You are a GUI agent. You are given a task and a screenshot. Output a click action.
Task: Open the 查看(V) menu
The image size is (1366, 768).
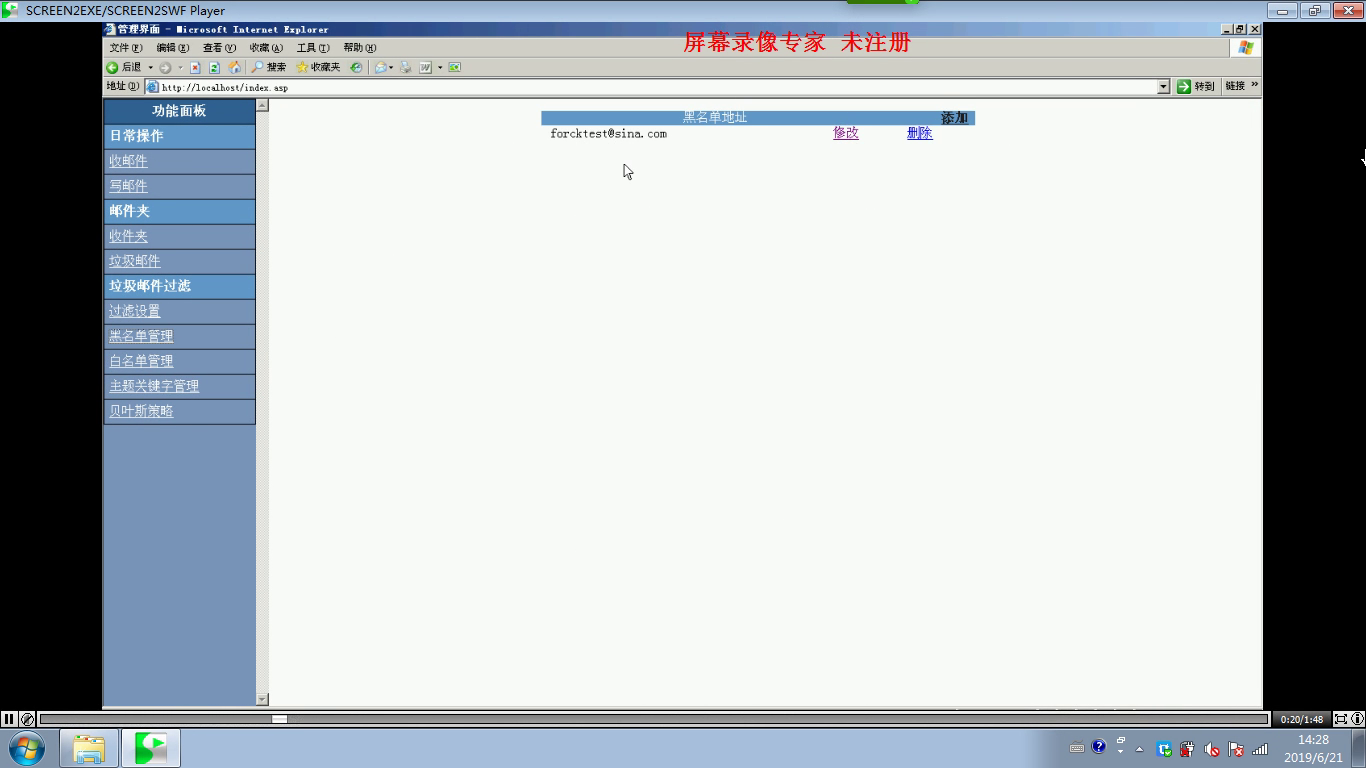click(x=219, y=48)
